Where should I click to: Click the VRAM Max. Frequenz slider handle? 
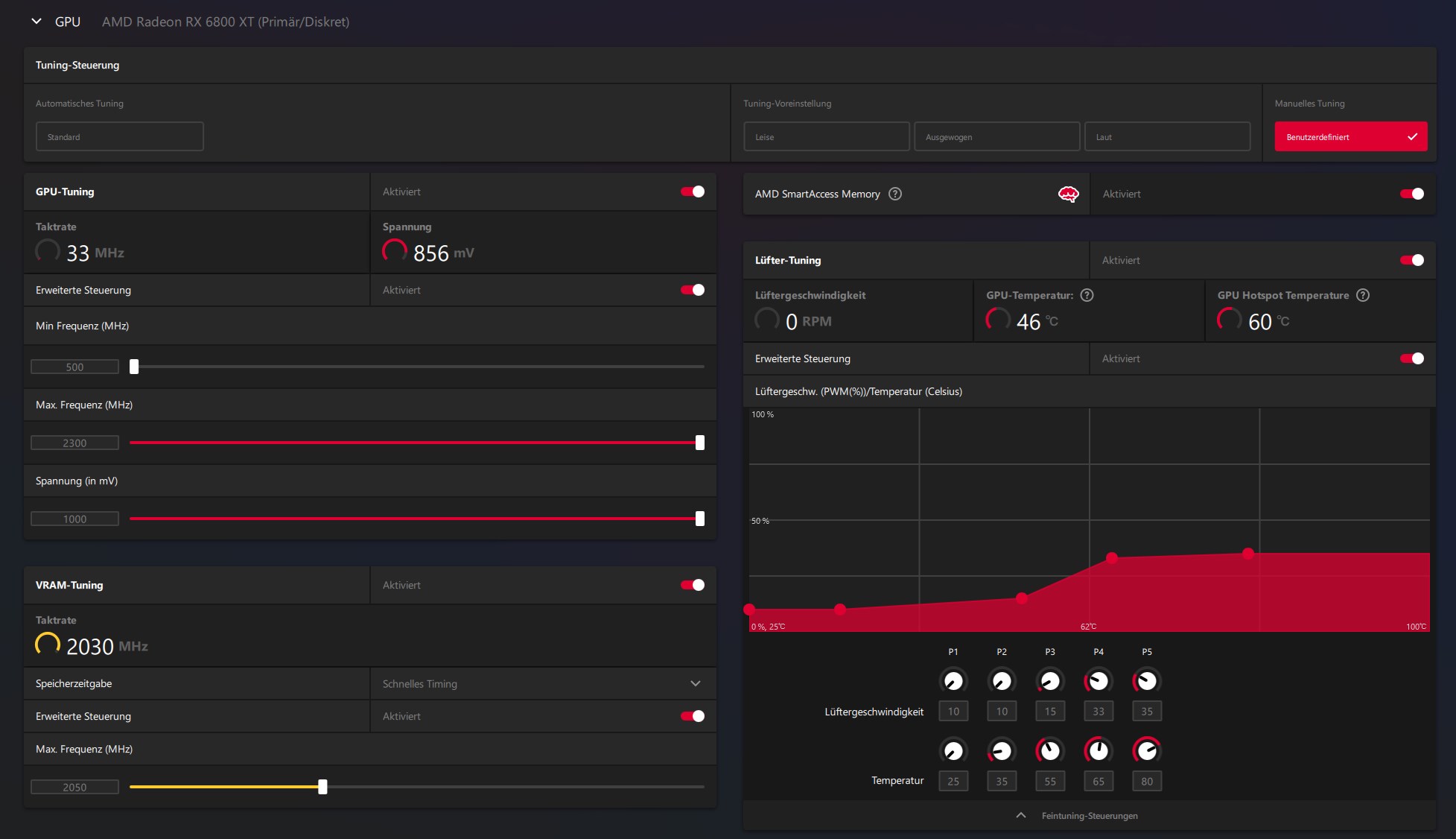coord(322,787)
